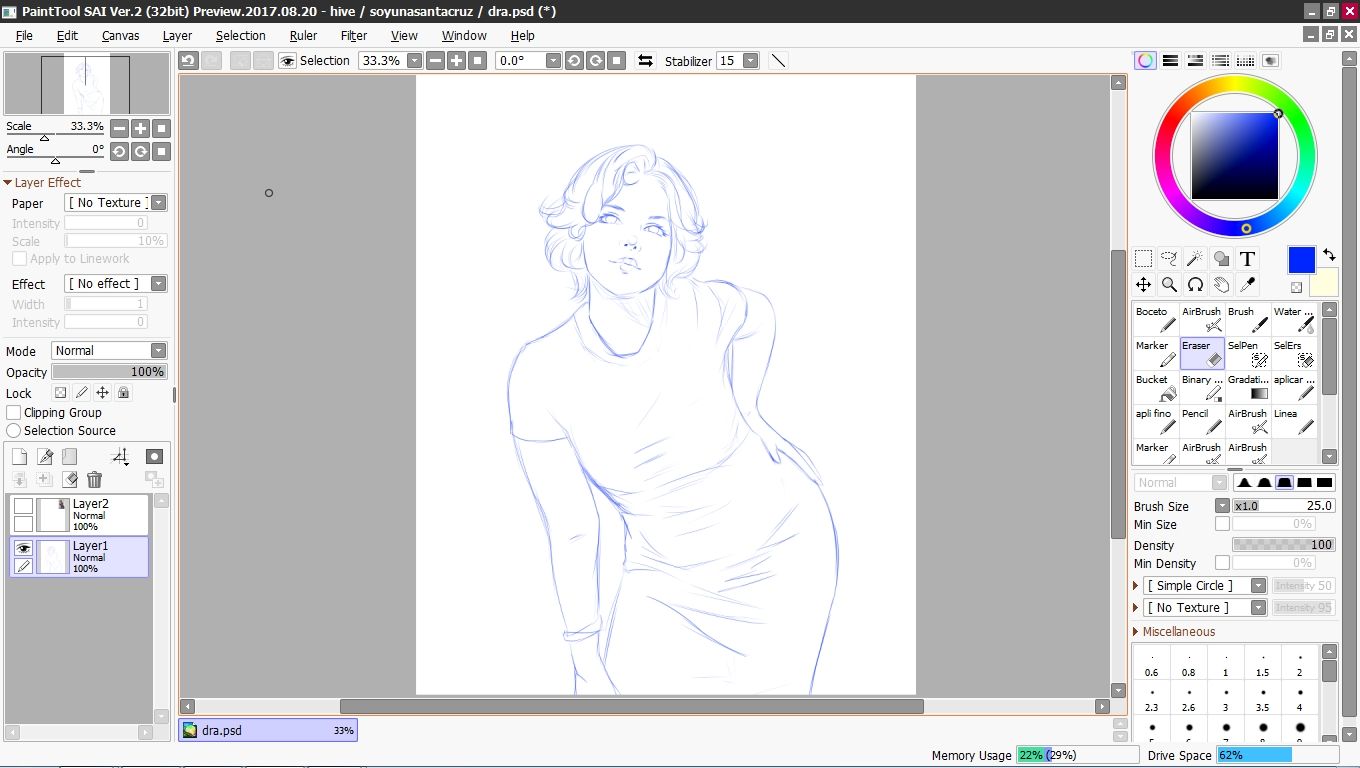Toggle the RGB slider panel

1170,61
